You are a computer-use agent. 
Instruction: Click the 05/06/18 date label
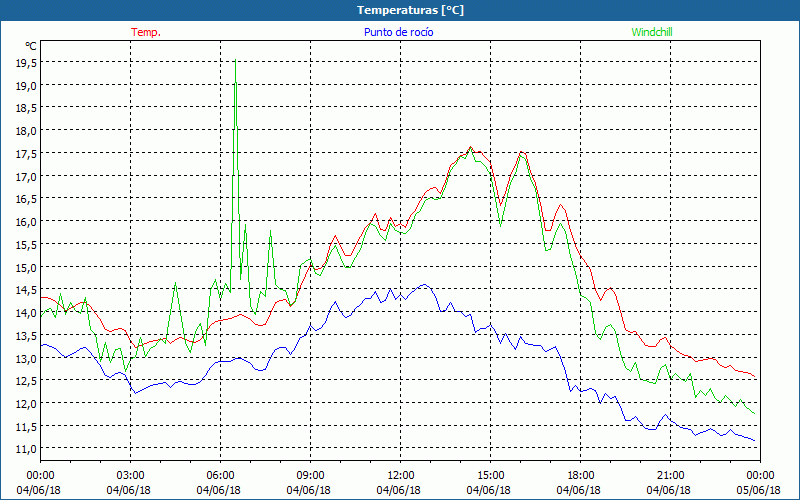click(x=758, y=490)
